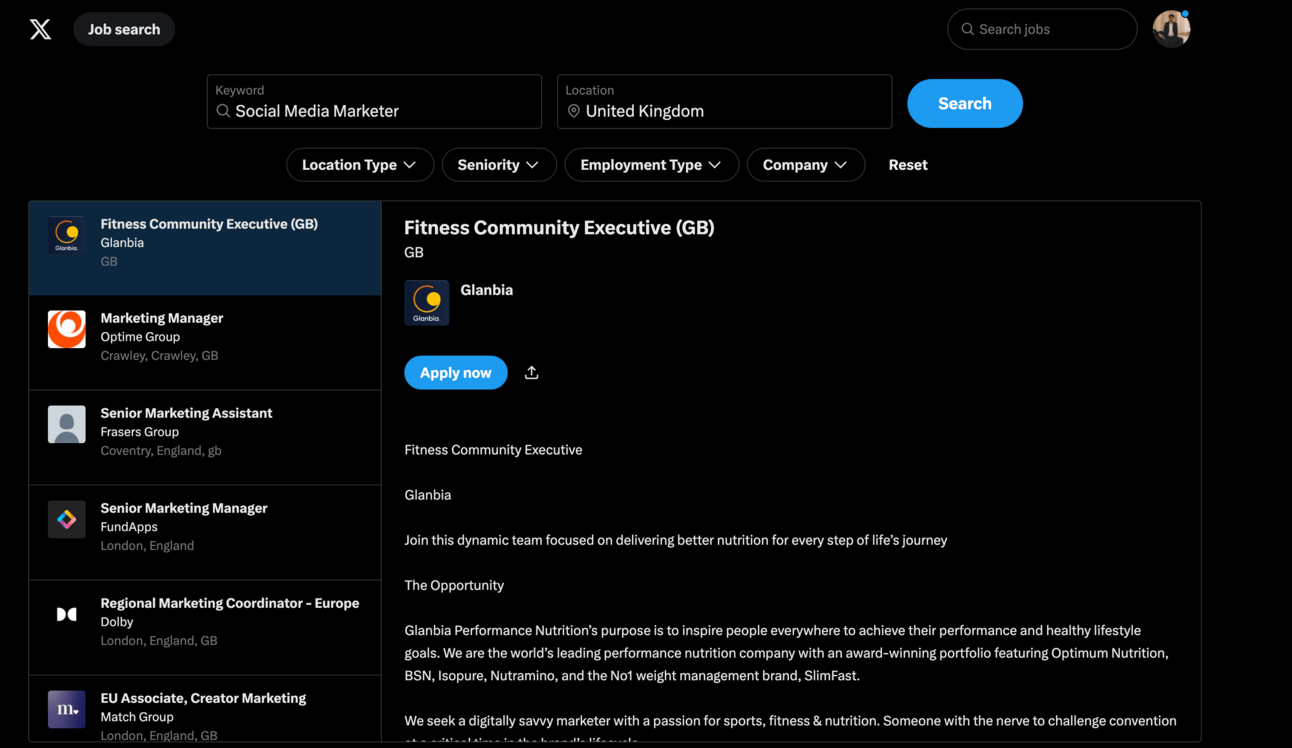Expand the Location Type filter
The width and height of the screenshot is (1292, 748).
click(x=360, y=165)
